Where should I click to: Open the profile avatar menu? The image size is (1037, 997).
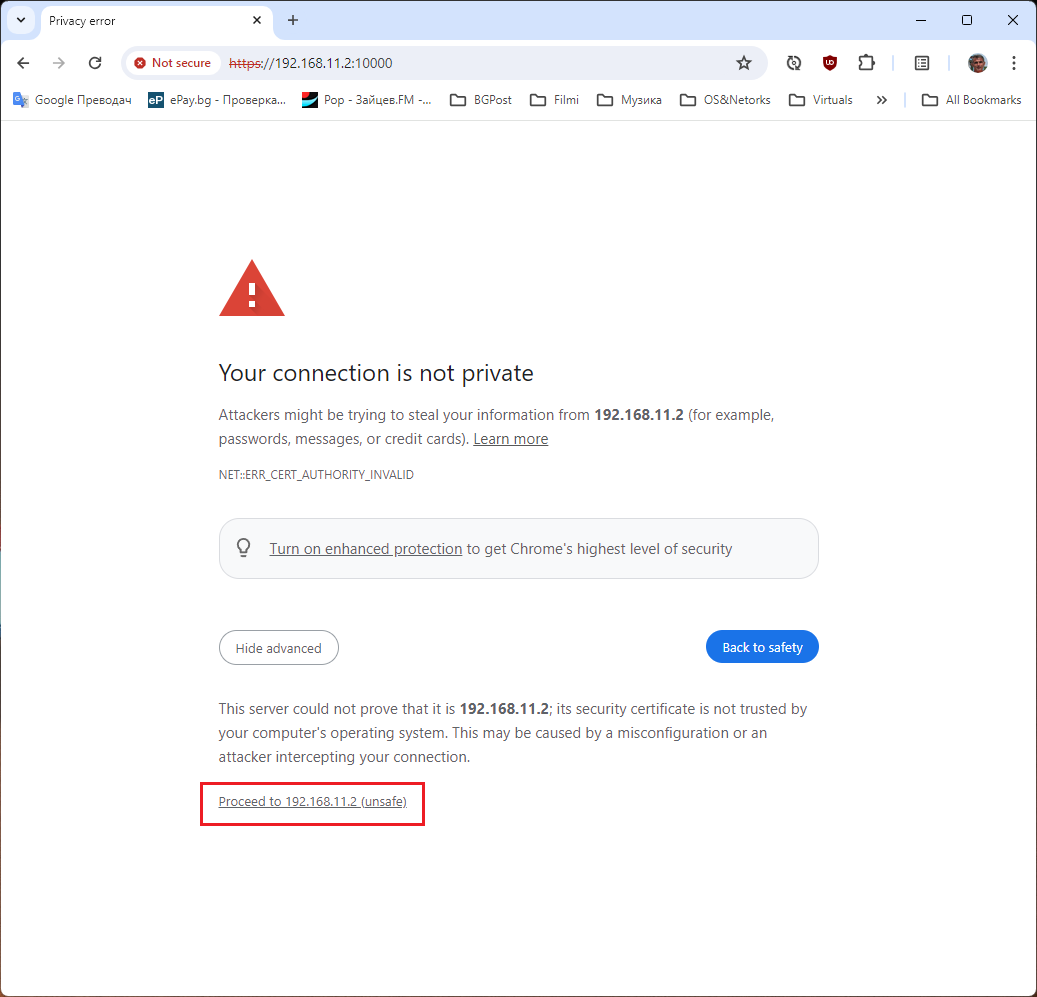tap(977, 63)
